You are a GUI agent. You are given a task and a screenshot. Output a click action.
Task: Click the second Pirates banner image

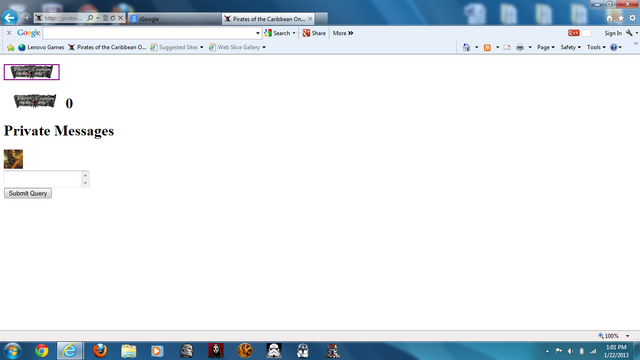tap(35, 101)
